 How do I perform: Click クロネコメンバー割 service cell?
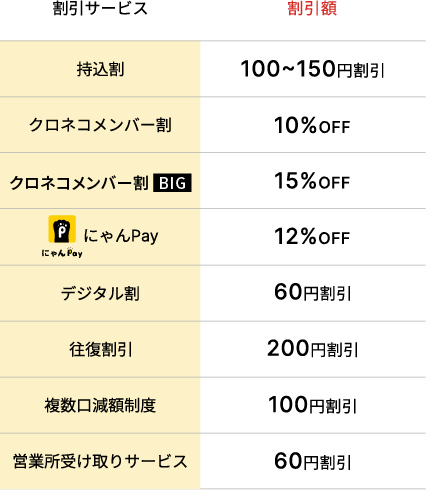click(x=100, y=125)
